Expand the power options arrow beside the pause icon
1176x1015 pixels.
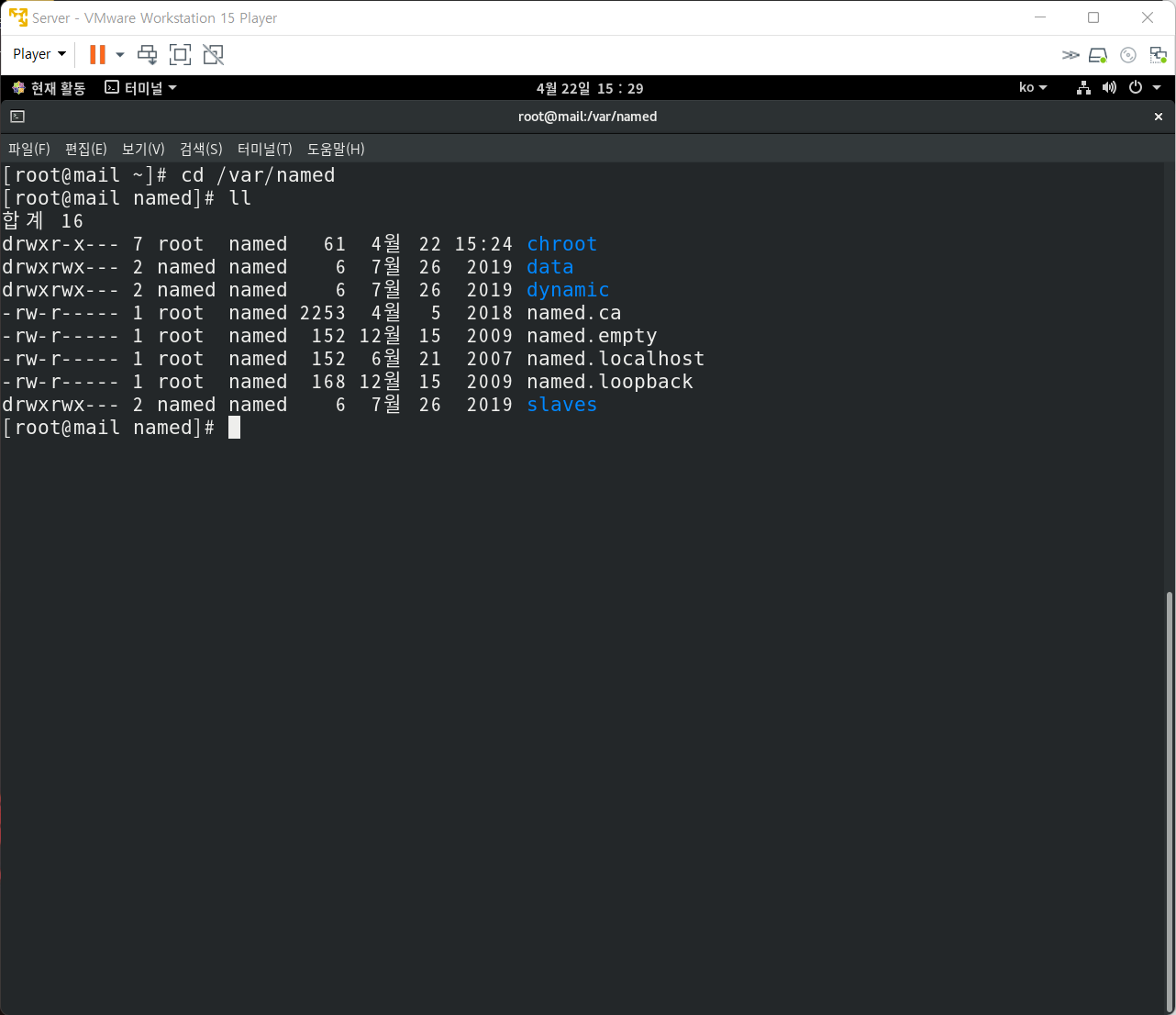point(120,55)
